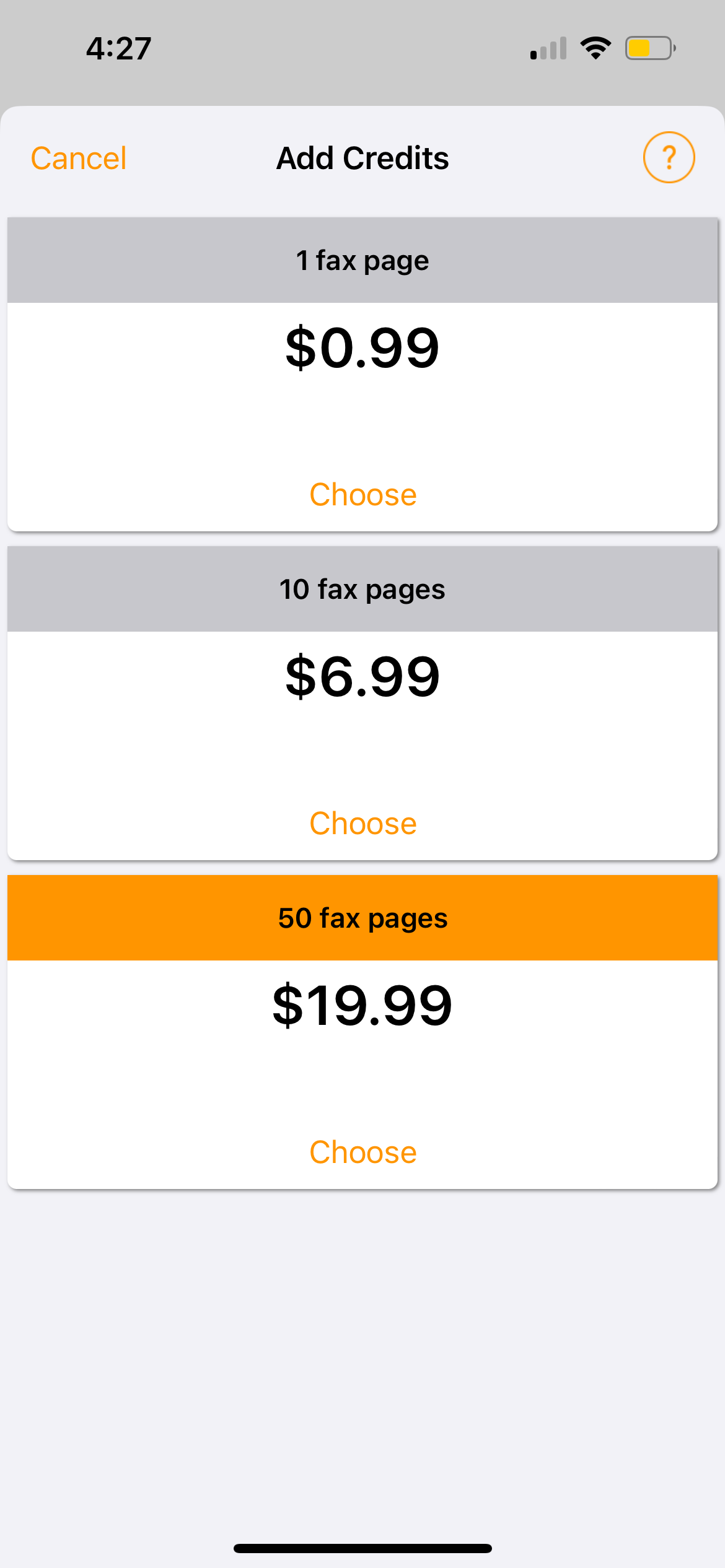Tap the $19.99 price
Viewport: 725px width, 1568px height.
(x=362, y=1005)
